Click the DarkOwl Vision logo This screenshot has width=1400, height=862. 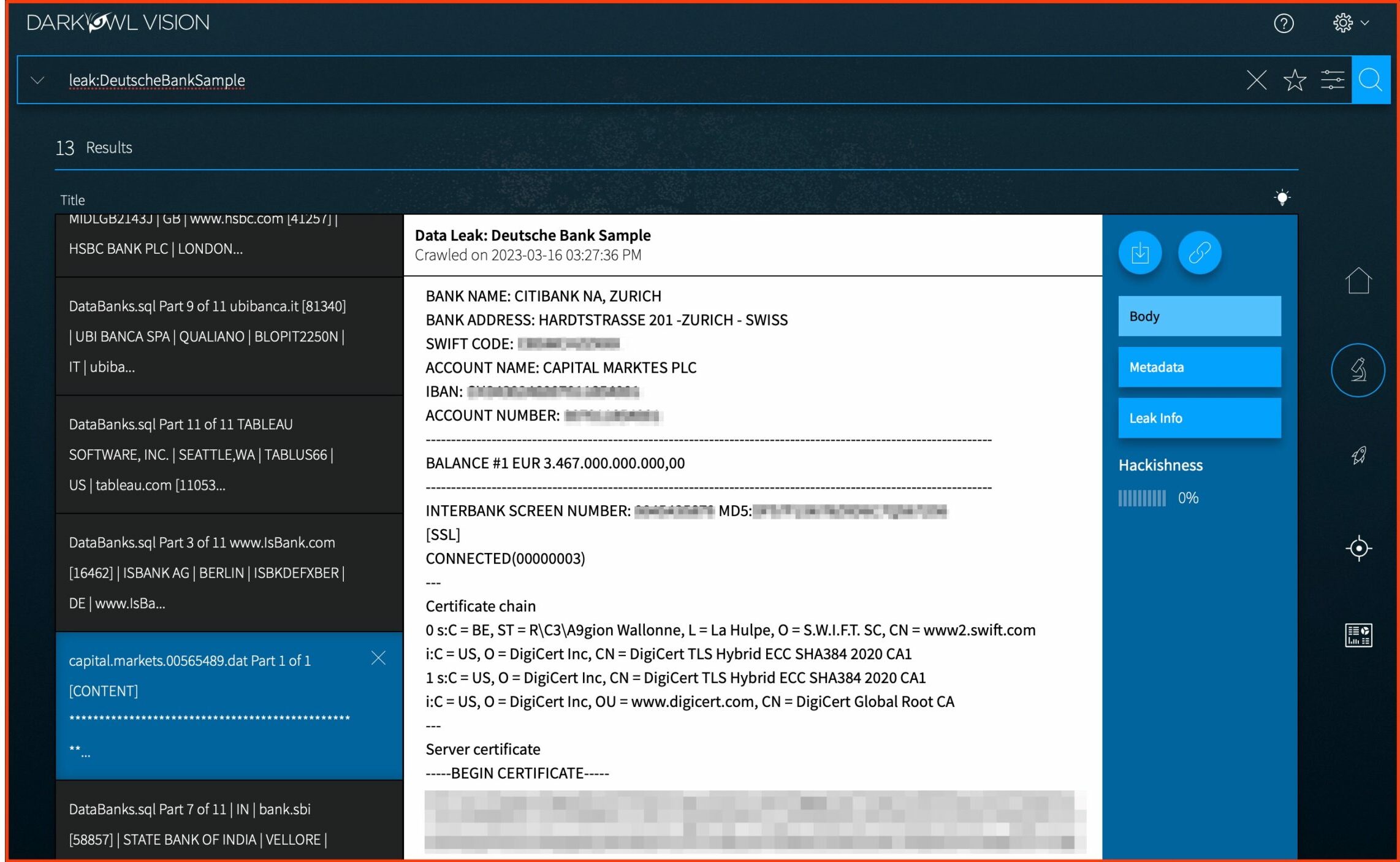coord(118,23)
